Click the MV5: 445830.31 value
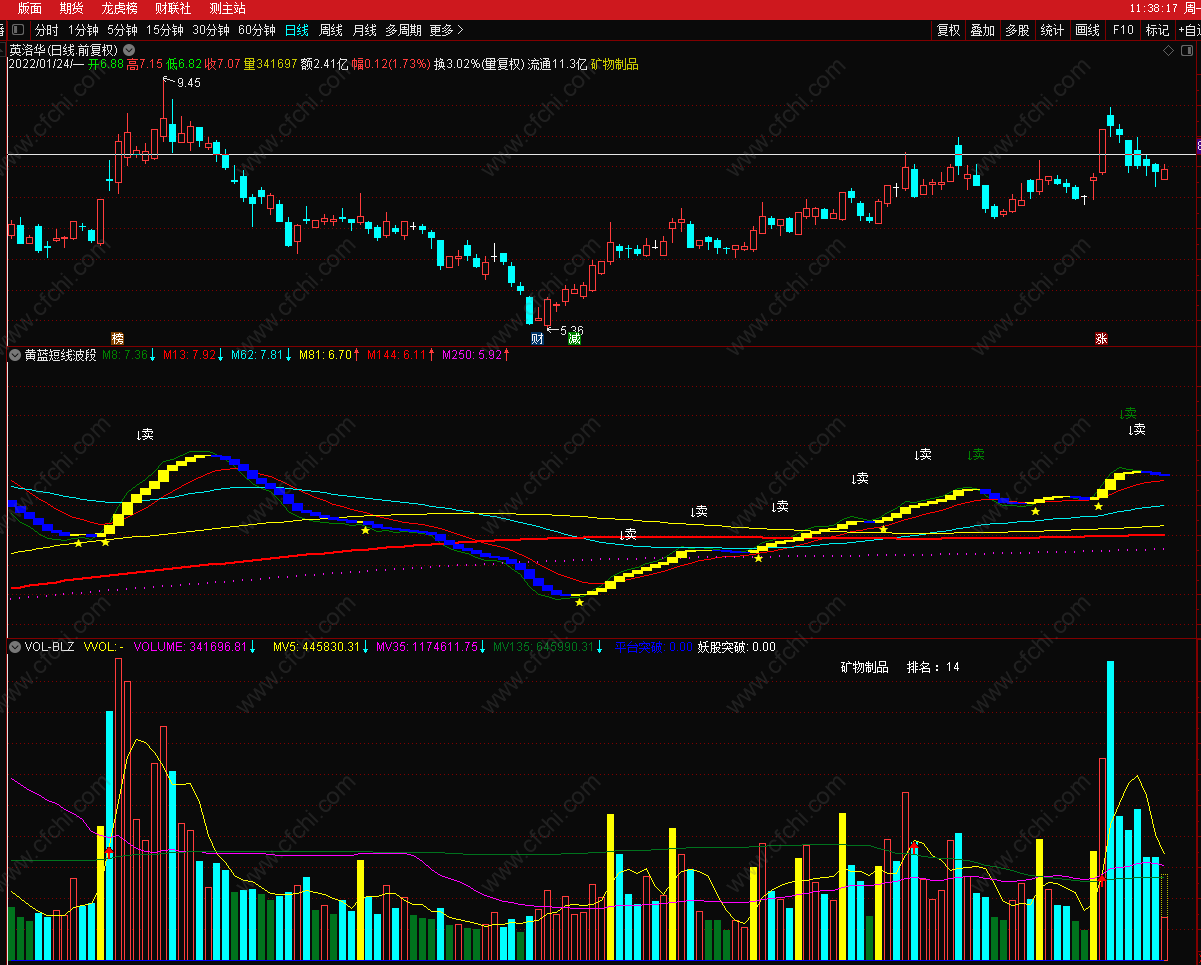 316,647
